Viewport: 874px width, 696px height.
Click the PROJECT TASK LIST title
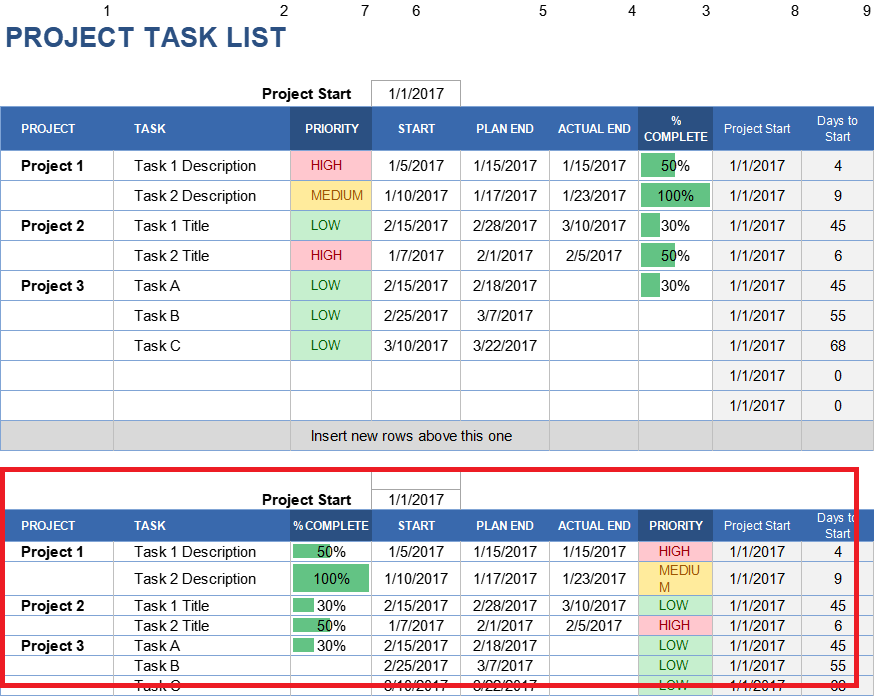(146, 38)
